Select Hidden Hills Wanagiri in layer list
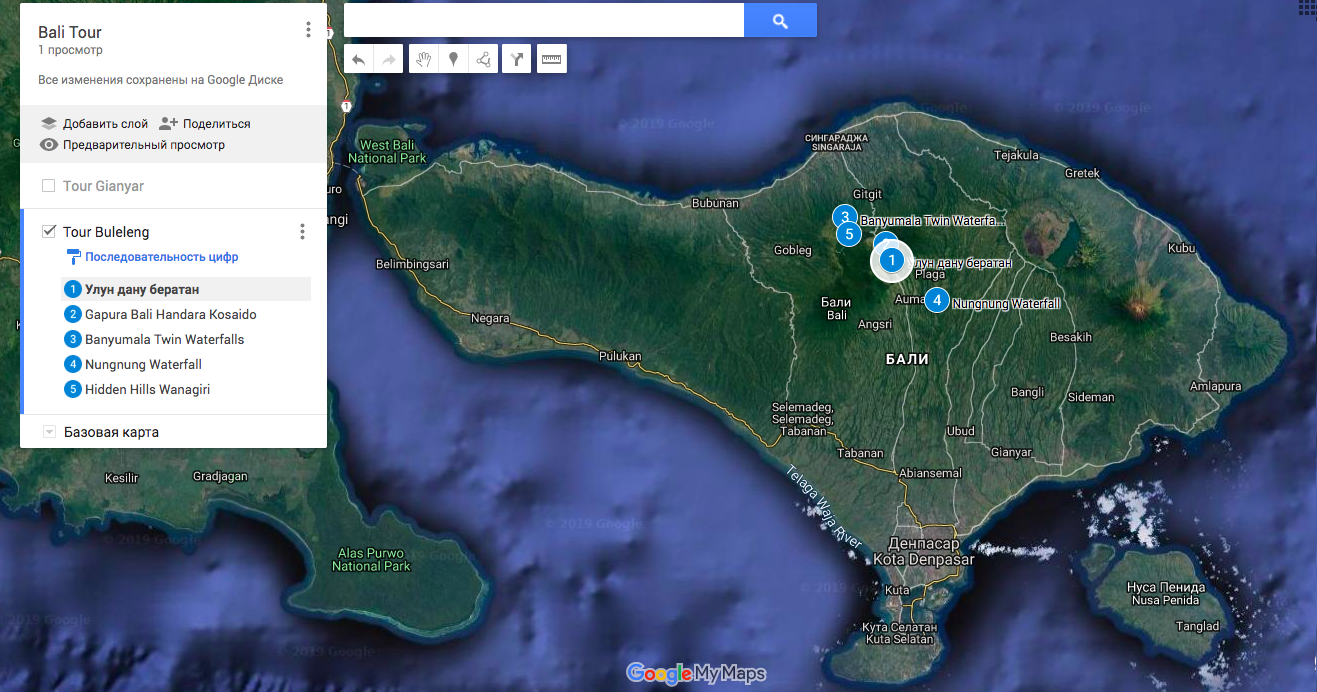The width and height of the screenshot is (1317, 692). (147, 389)
